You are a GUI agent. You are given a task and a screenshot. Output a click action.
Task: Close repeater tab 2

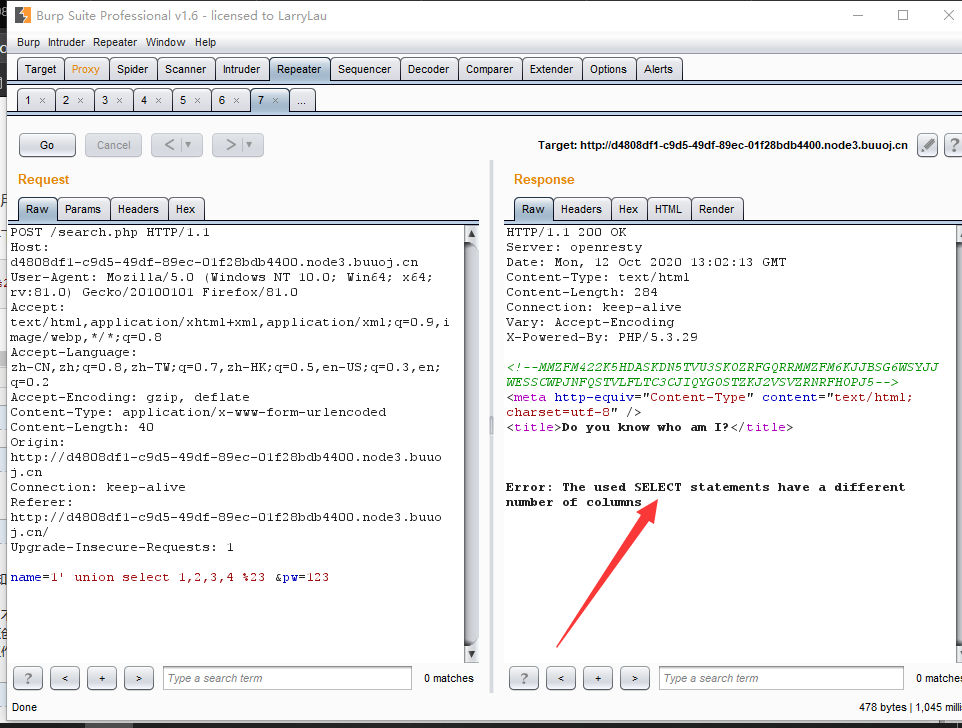pyautogui.click(x=80, y=101)
